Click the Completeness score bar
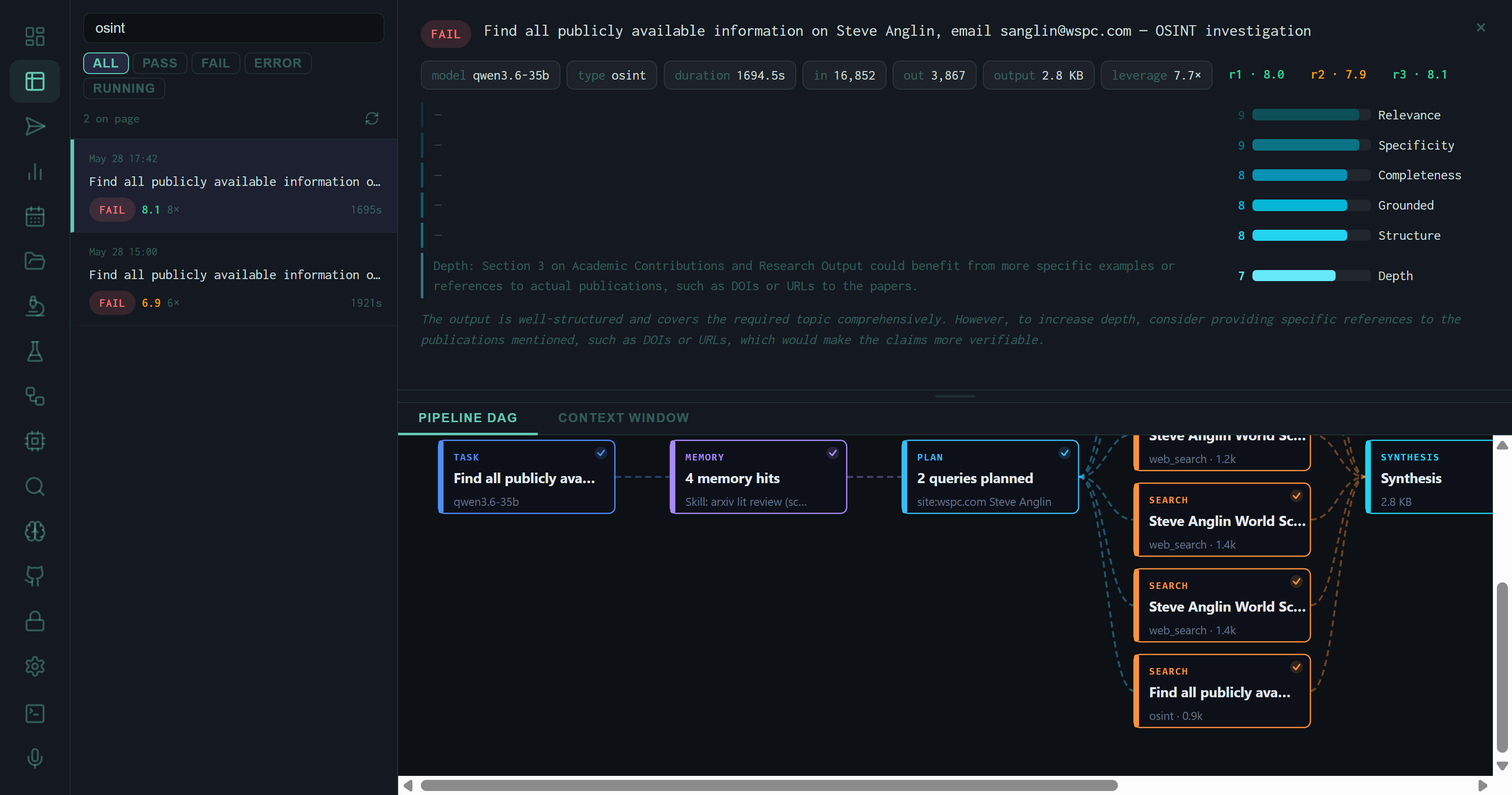Screen dimensions: 1512x795 (x=1311, y=175)
